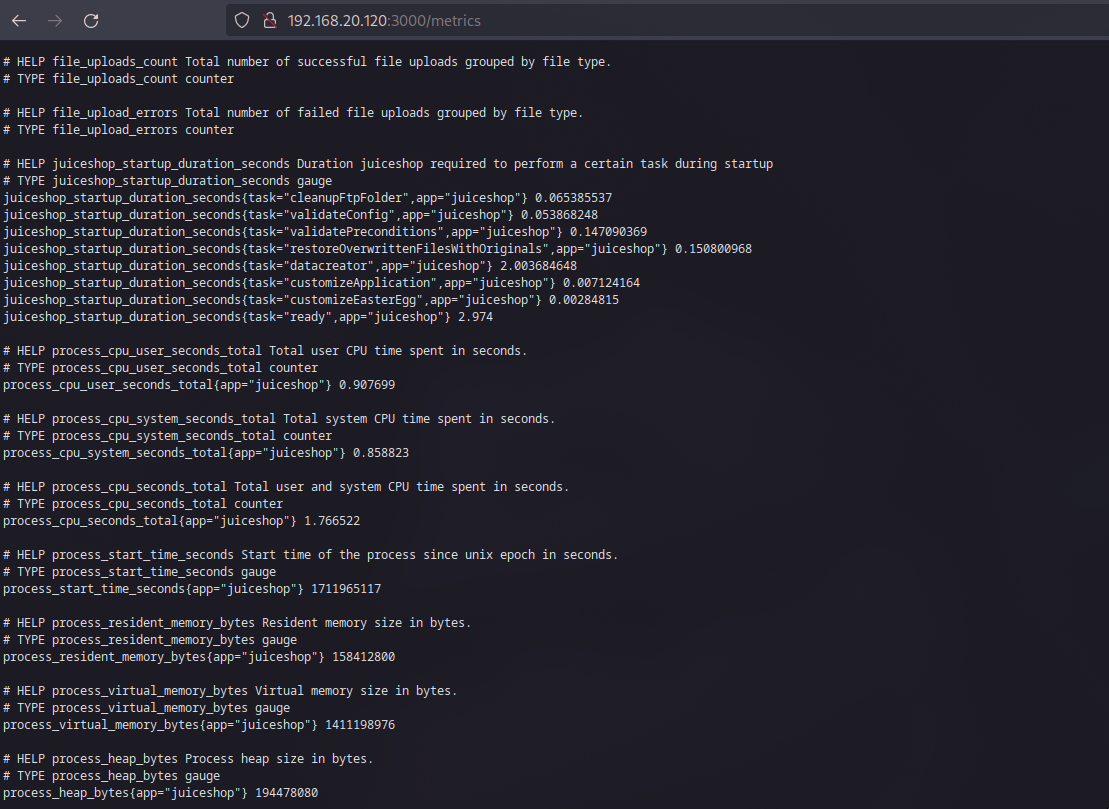Screen dimensions: 1109x809
Task: Click the file_uploads_count HELP line
Action: (x=307, y=62)
